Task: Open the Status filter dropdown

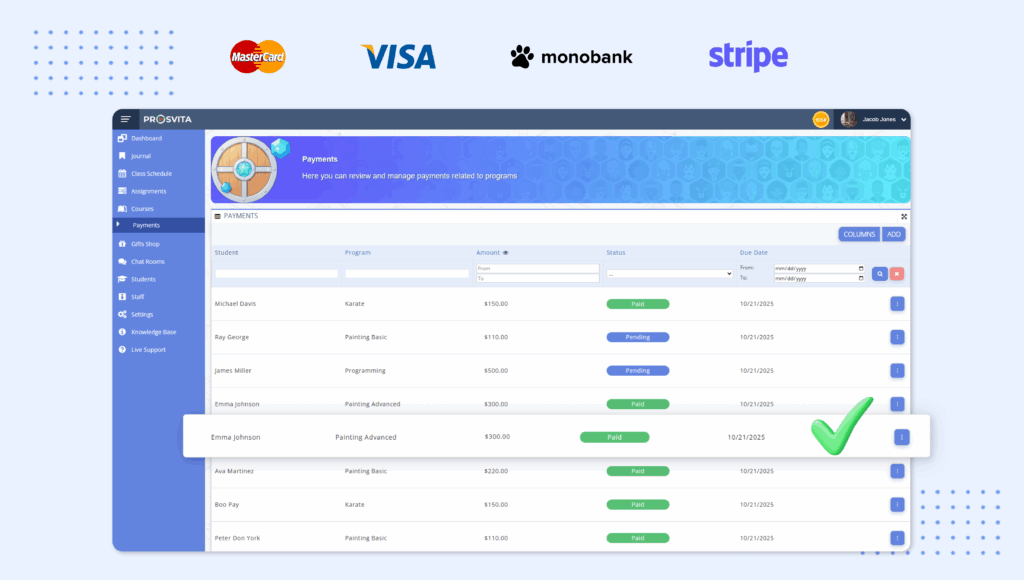Action: click(x=669, y=272)
